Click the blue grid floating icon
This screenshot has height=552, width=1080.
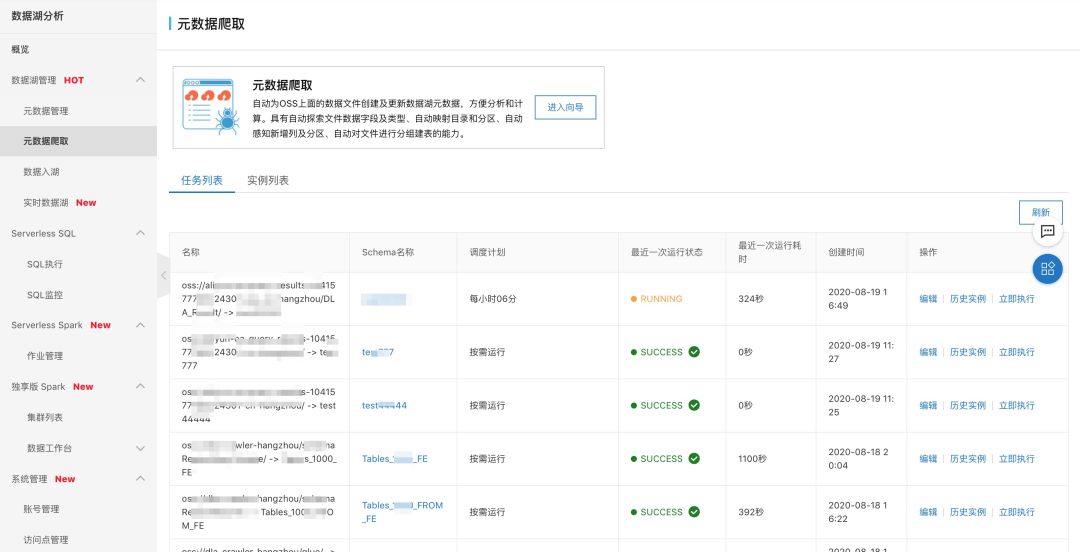1047,268
